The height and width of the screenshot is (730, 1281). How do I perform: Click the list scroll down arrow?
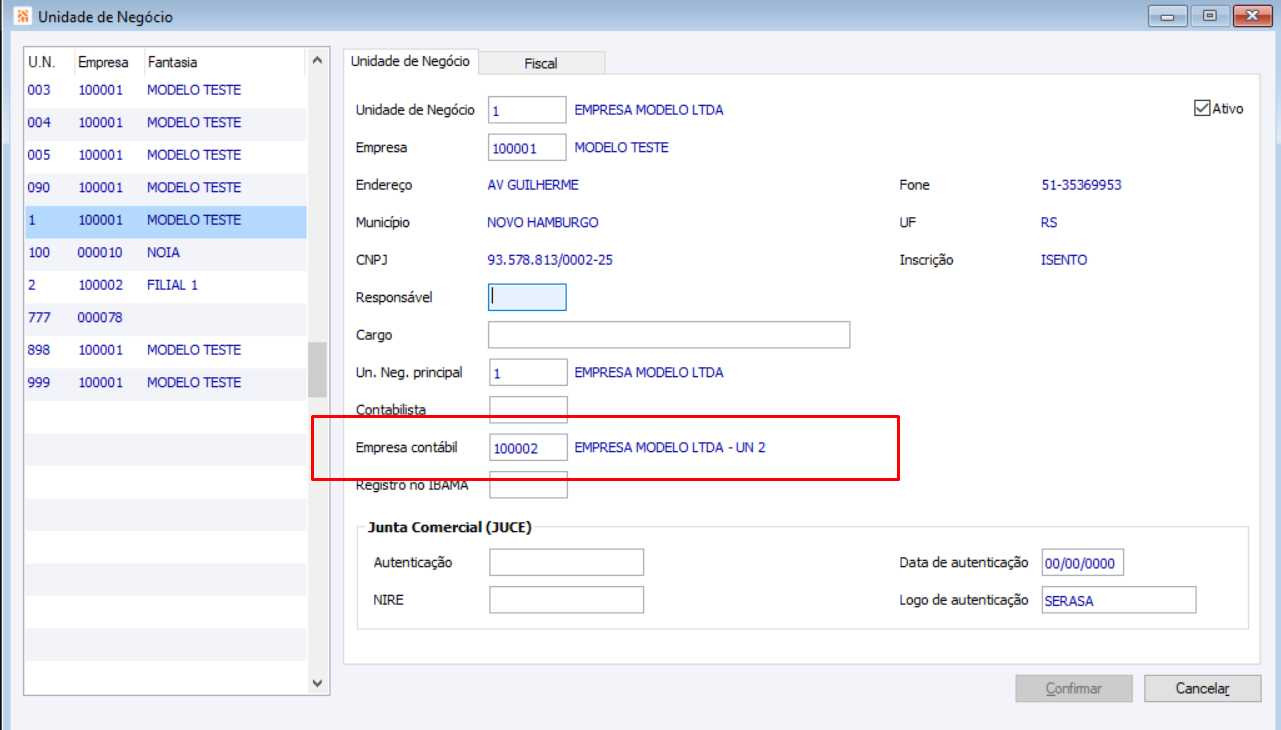pyautogui.click(x=317, y=683)
